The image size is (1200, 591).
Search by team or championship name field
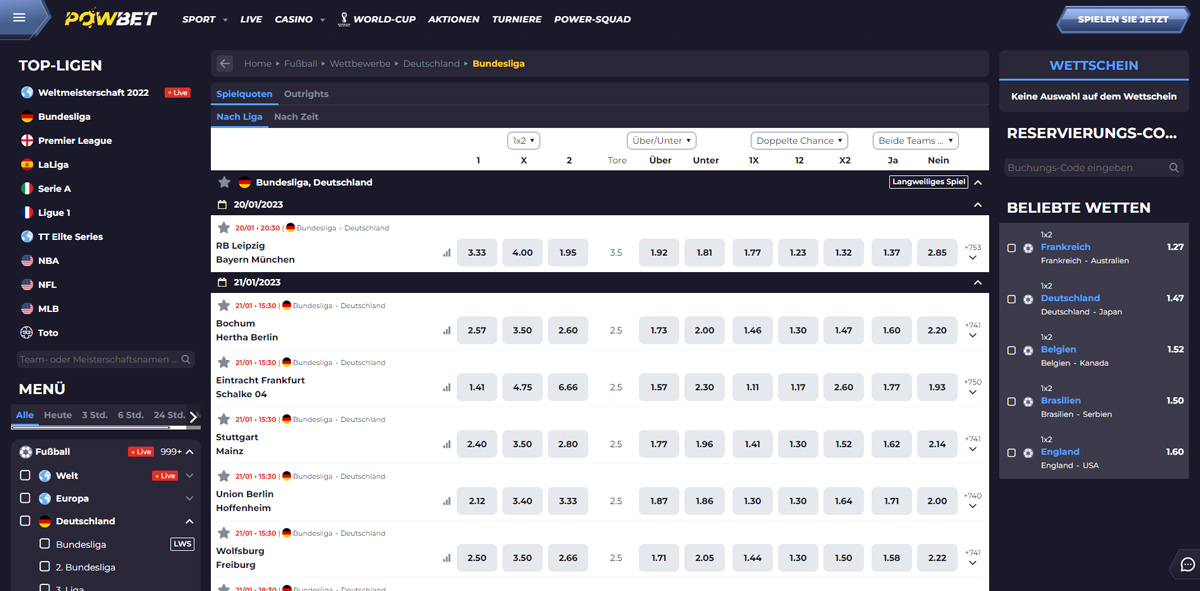105,359
